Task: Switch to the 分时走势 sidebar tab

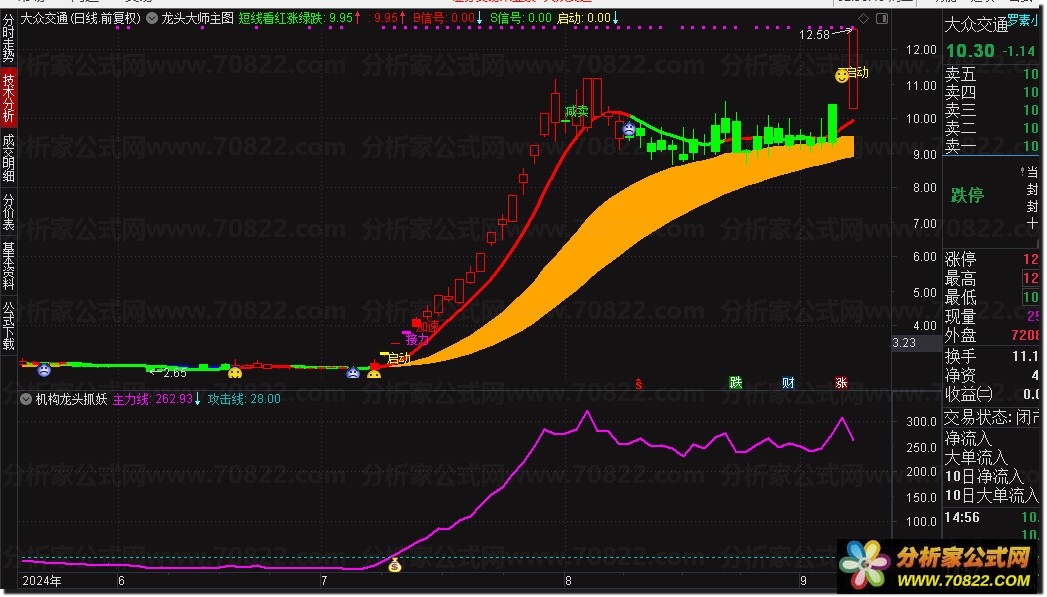Action: [9, 37]
